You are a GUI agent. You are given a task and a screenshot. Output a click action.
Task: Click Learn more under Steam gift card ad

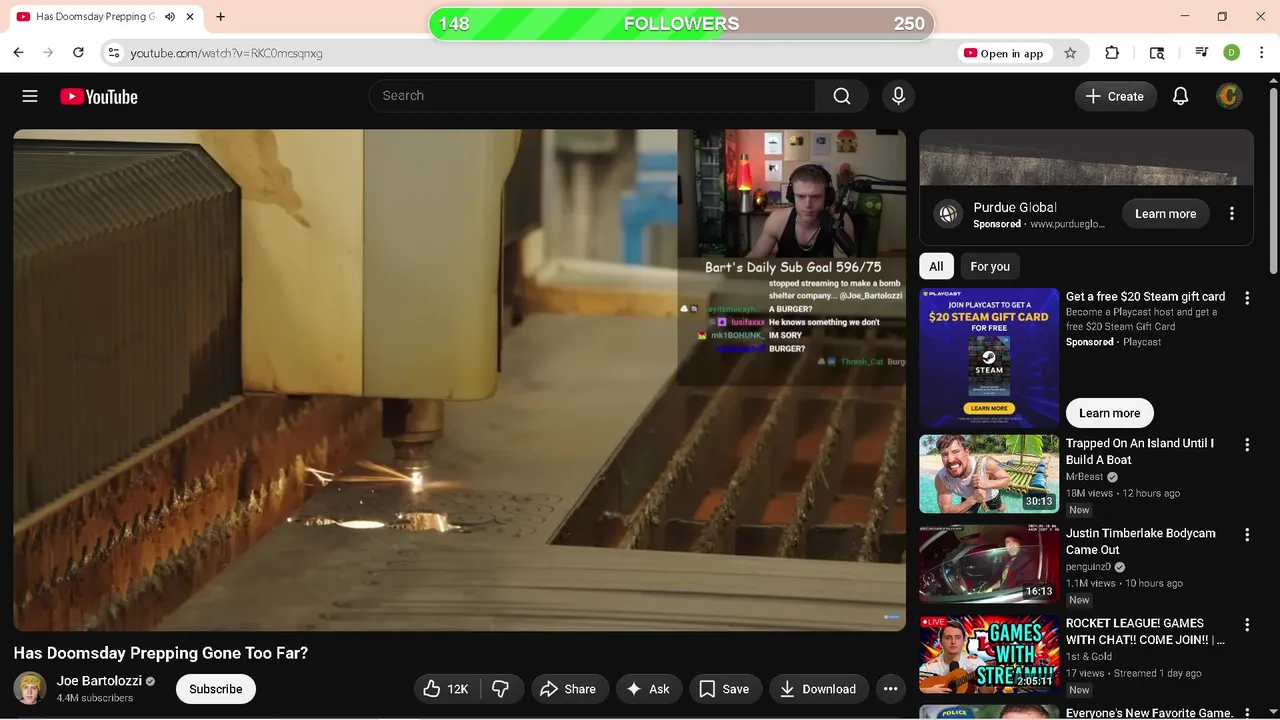click(1109, 413)
